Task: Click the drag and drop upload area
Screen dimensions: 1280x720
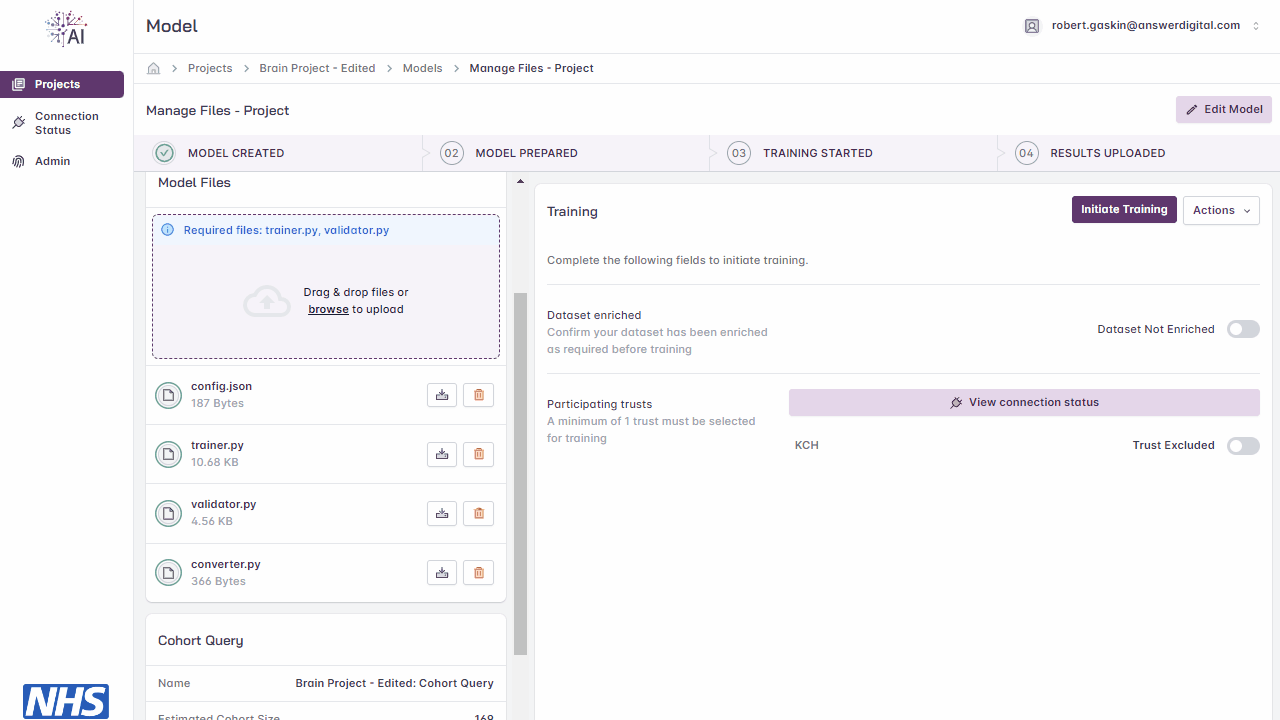Action: pyautogui.click(x=326, y=286)
